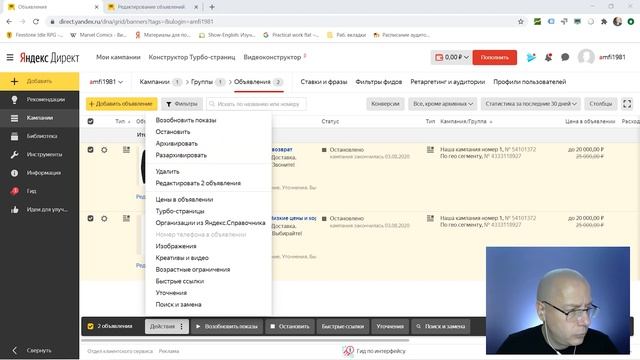Choose Удалить from the menu
This screenshot has height=360, width=640.
(x=167, y=171)
